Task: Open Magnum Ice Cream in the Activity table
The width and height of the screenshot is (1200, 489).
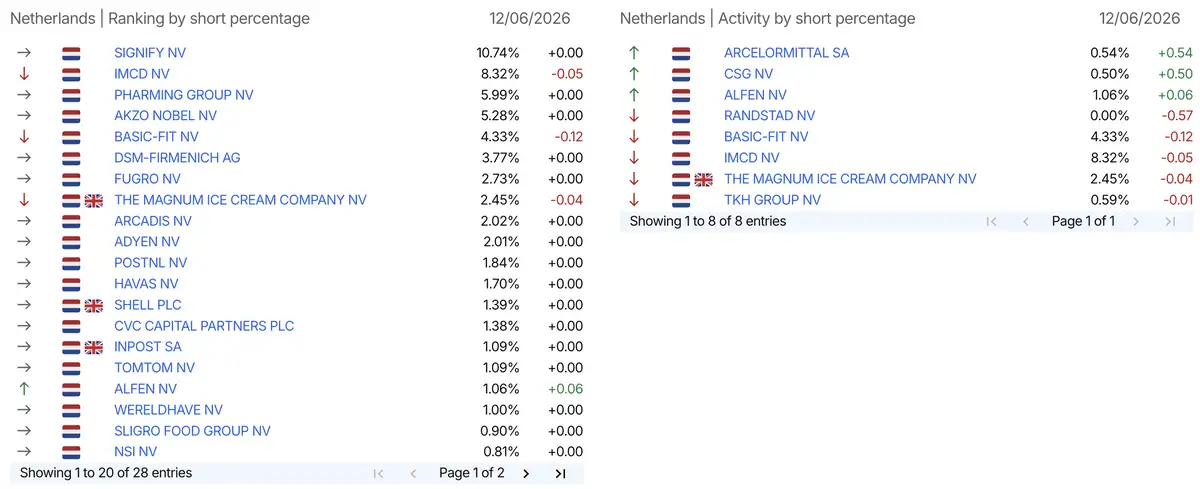Action: tap(849, 179)
